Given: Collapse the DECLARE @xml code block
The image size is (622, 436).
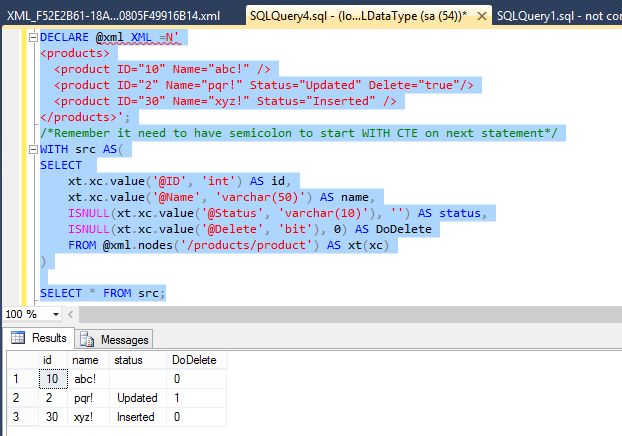Looking at the screenshot, I should (x=34, y=37).
